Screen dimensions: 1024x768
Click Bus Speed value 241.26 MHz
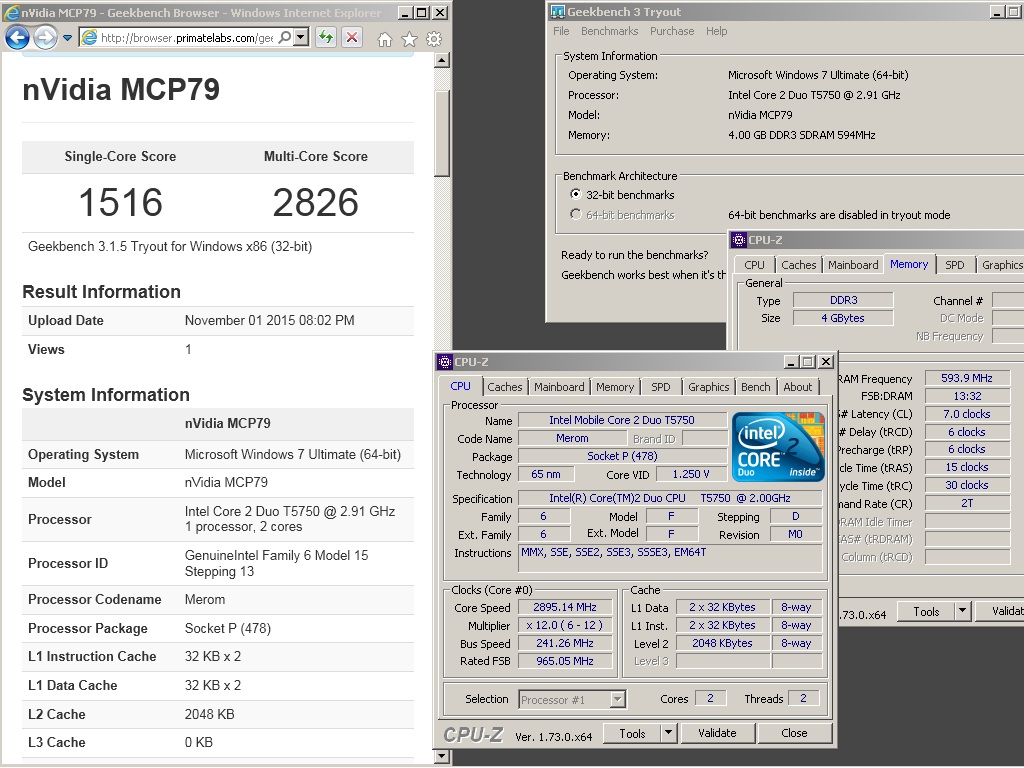[x=565, y=643]
